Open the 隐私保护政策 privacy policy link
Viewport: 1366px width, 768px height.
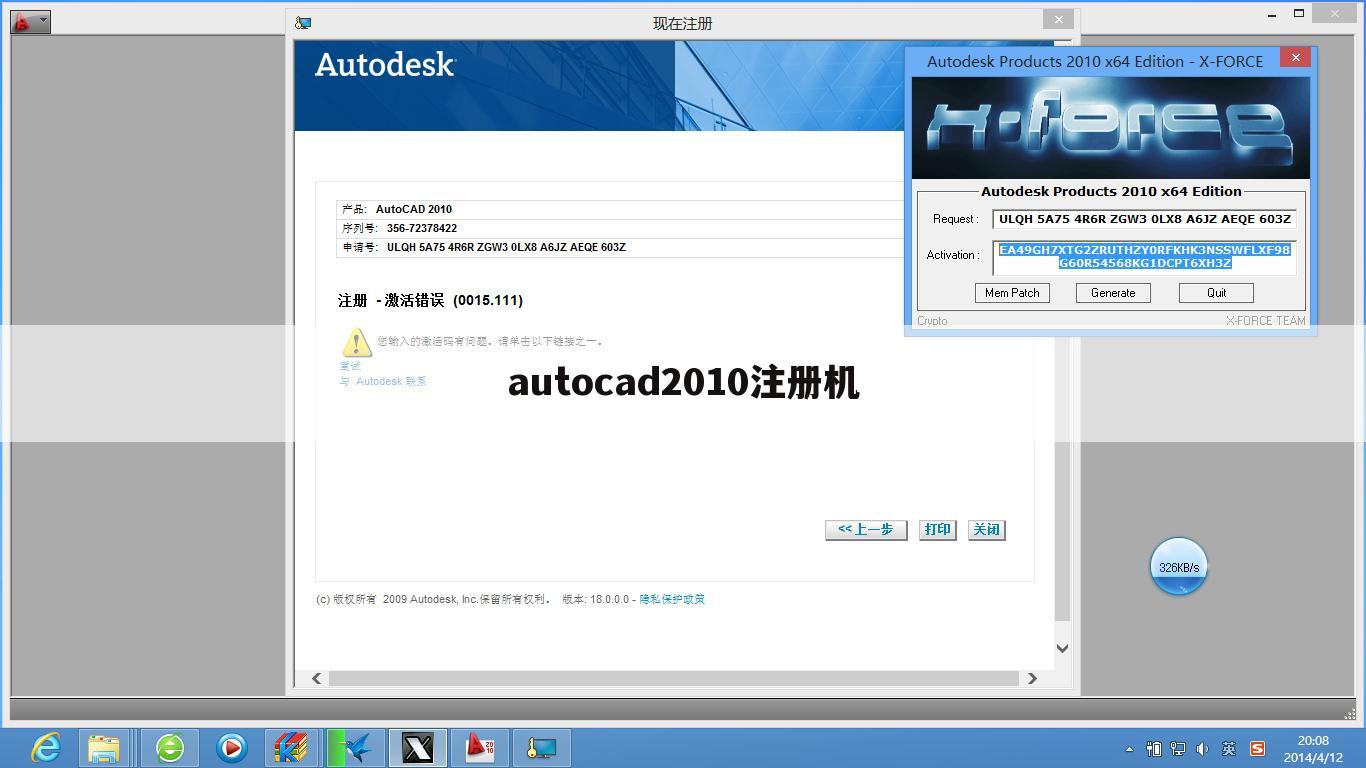point(672,599)
